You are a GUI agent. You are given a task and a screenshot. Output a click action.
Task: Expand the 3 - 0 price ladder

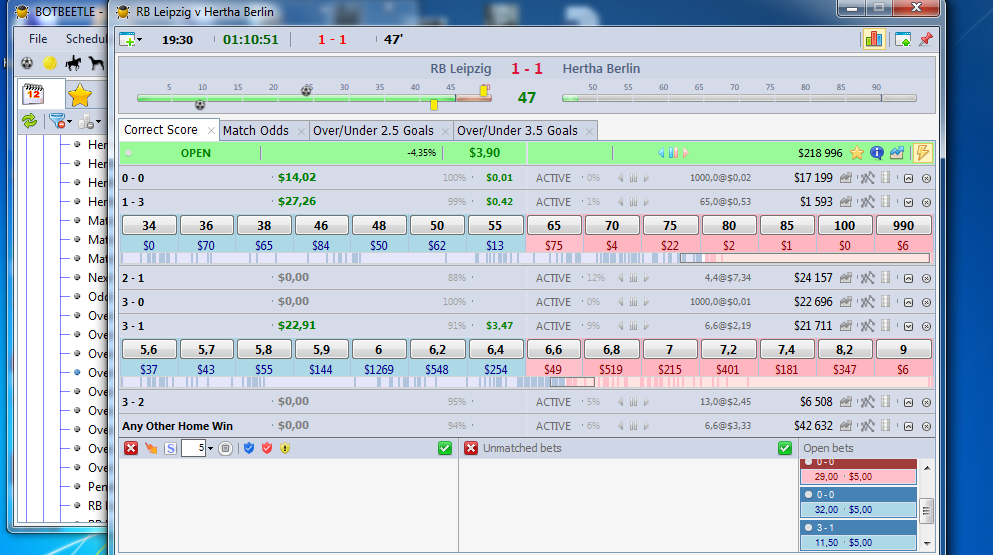click(908, 302)
